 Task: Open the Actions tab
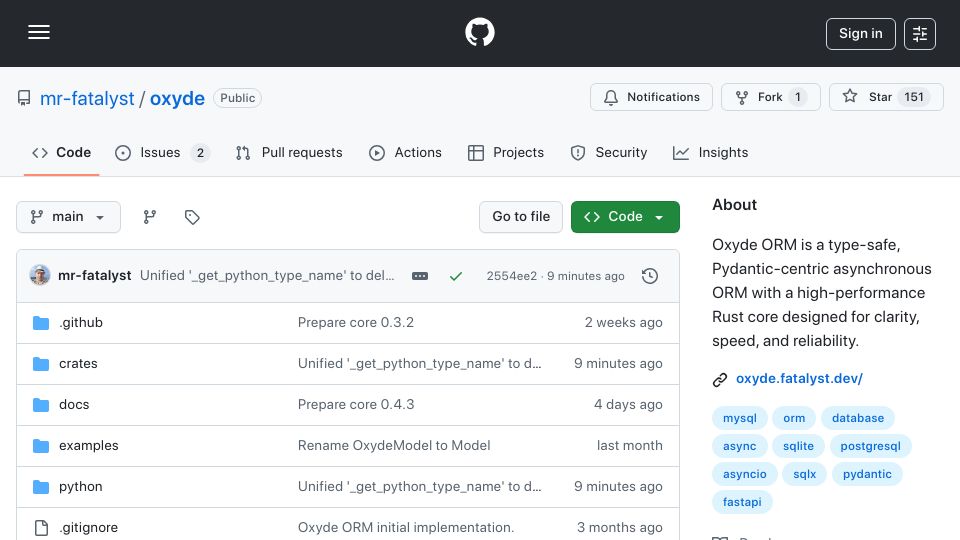pyautogui.click(x=405, y=152)
